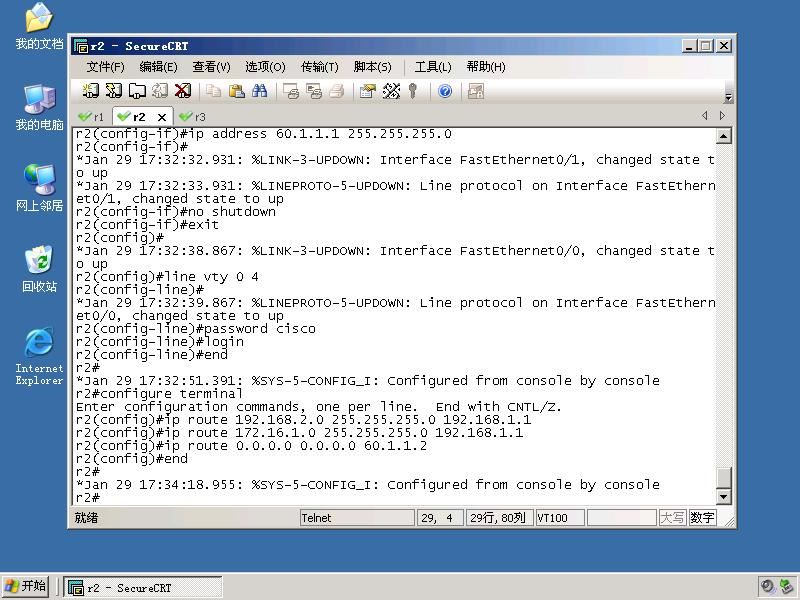Click the terminal scrollbar down arrow

723,496
